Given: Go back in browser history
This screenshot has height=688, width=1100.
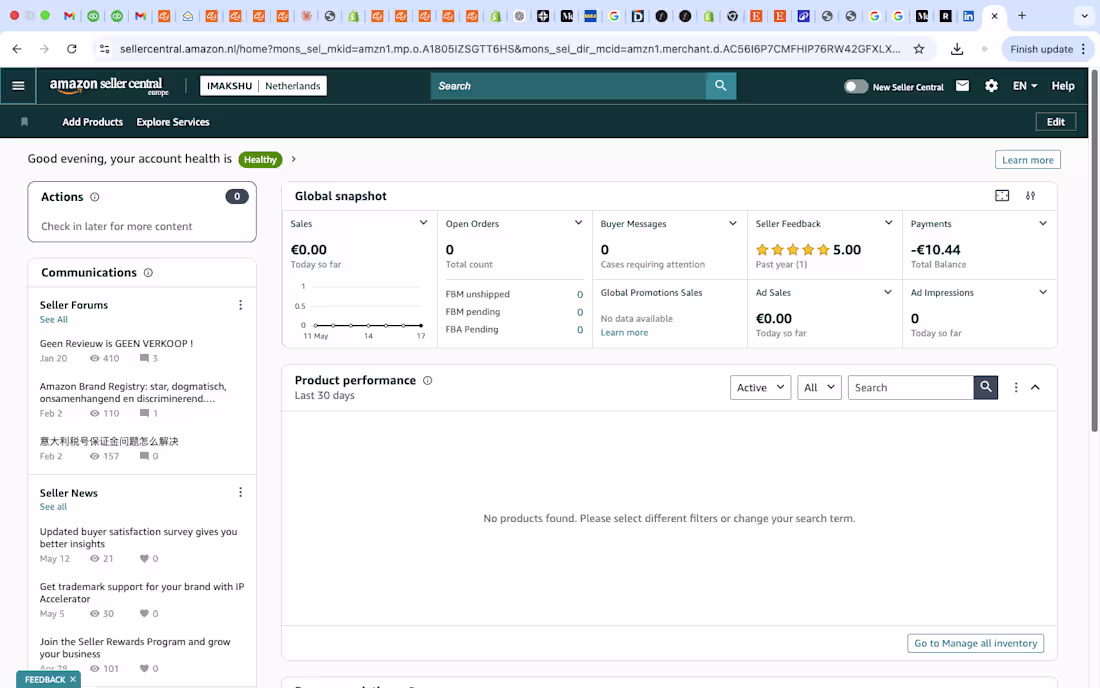Looking at the screenshot, I should [x=17, y=49].
